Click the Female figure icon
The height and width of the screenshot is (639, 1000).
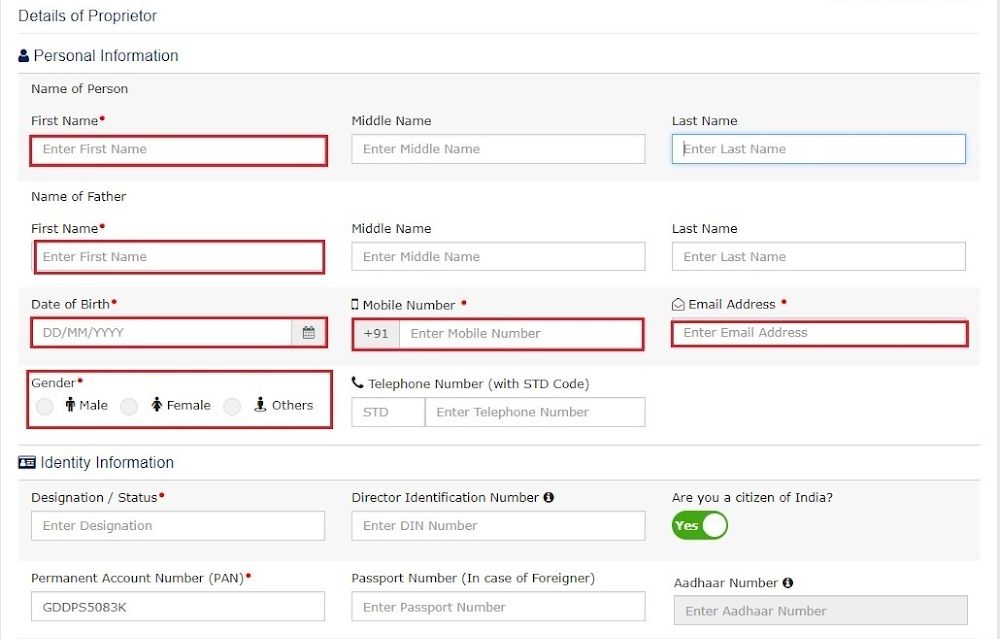pos(156,404)
